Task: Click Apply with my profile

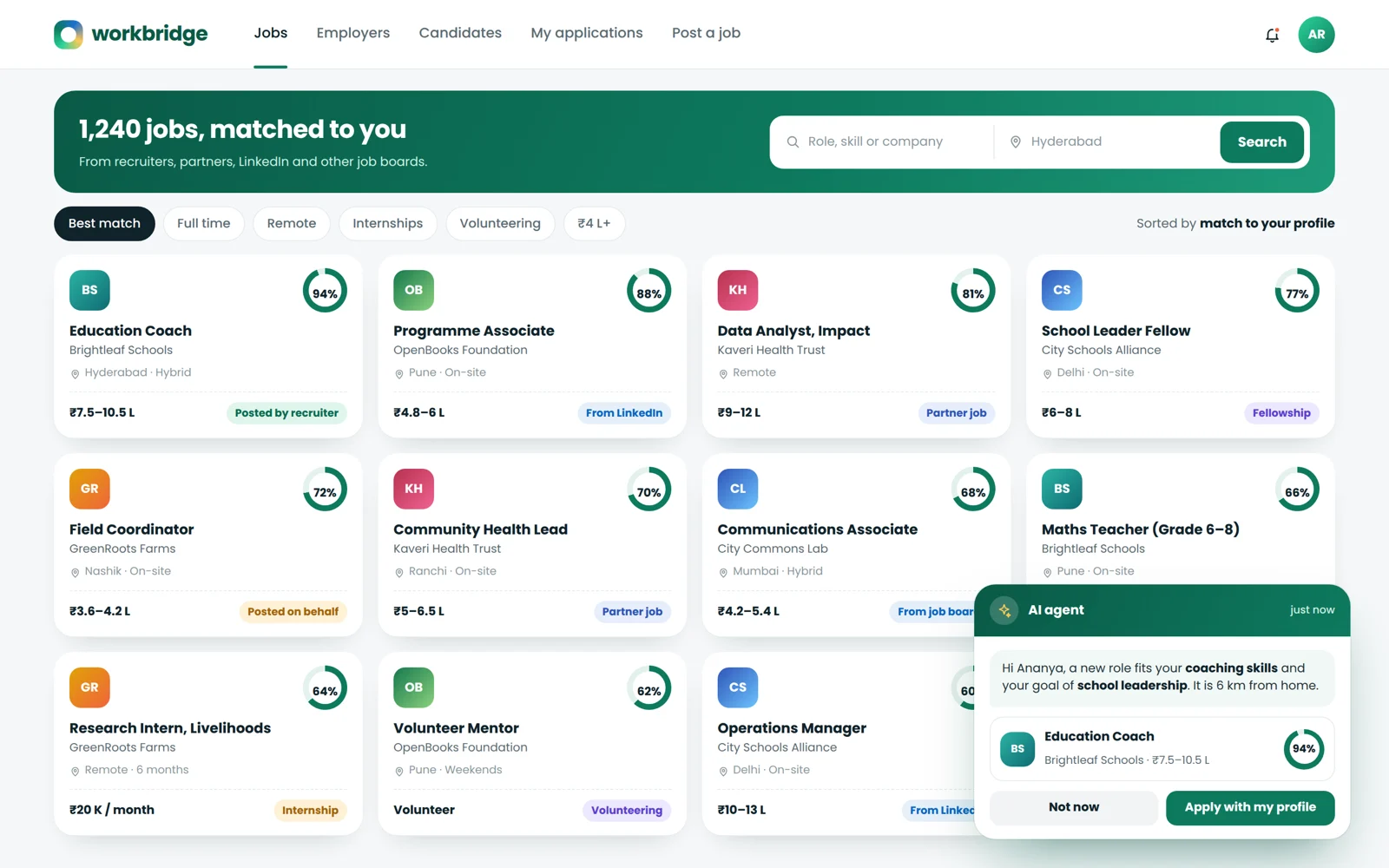Action: click(x=1250, y=807)
